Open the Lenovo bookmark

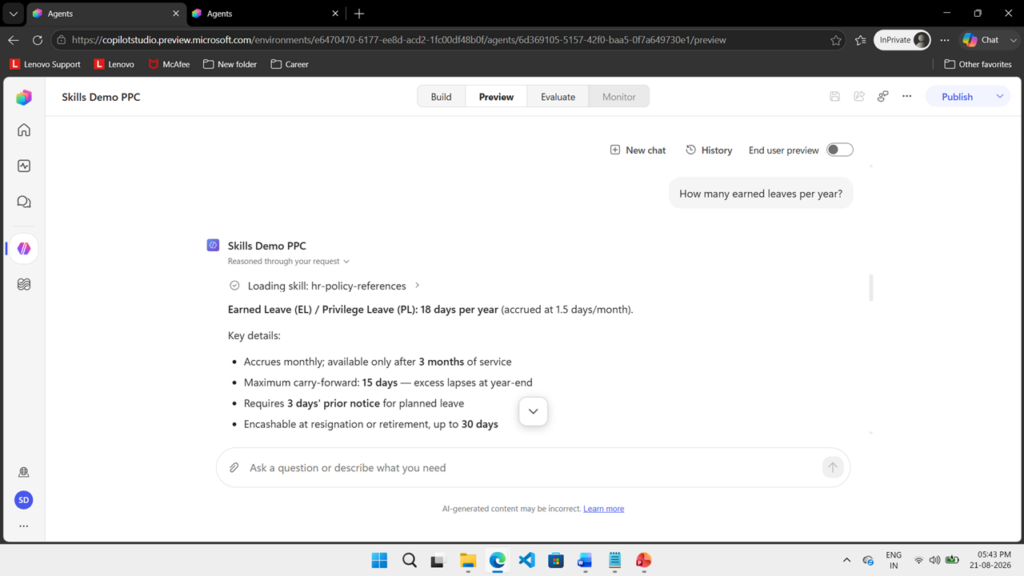point(114,64)
